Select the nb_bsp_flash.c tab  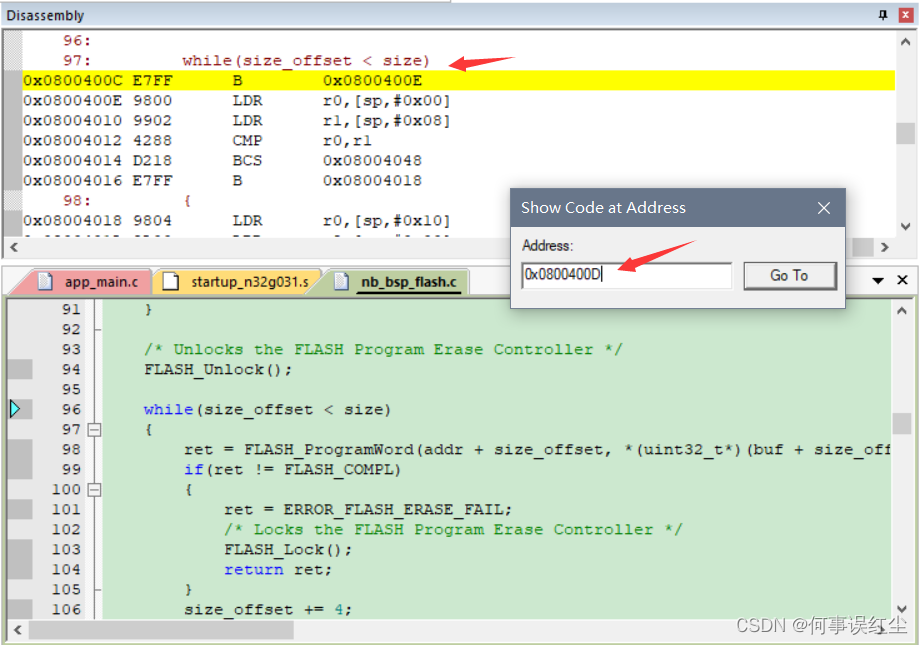tap(399, 282)
